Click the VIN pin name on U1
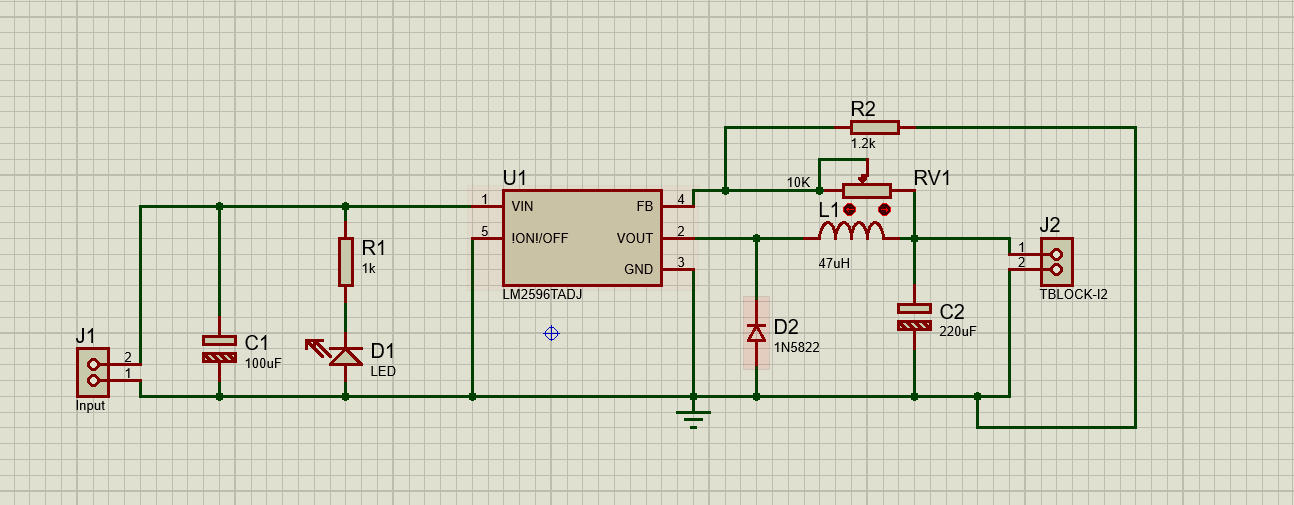Viewport: 1294px width, 505px height. pos(522,206)
